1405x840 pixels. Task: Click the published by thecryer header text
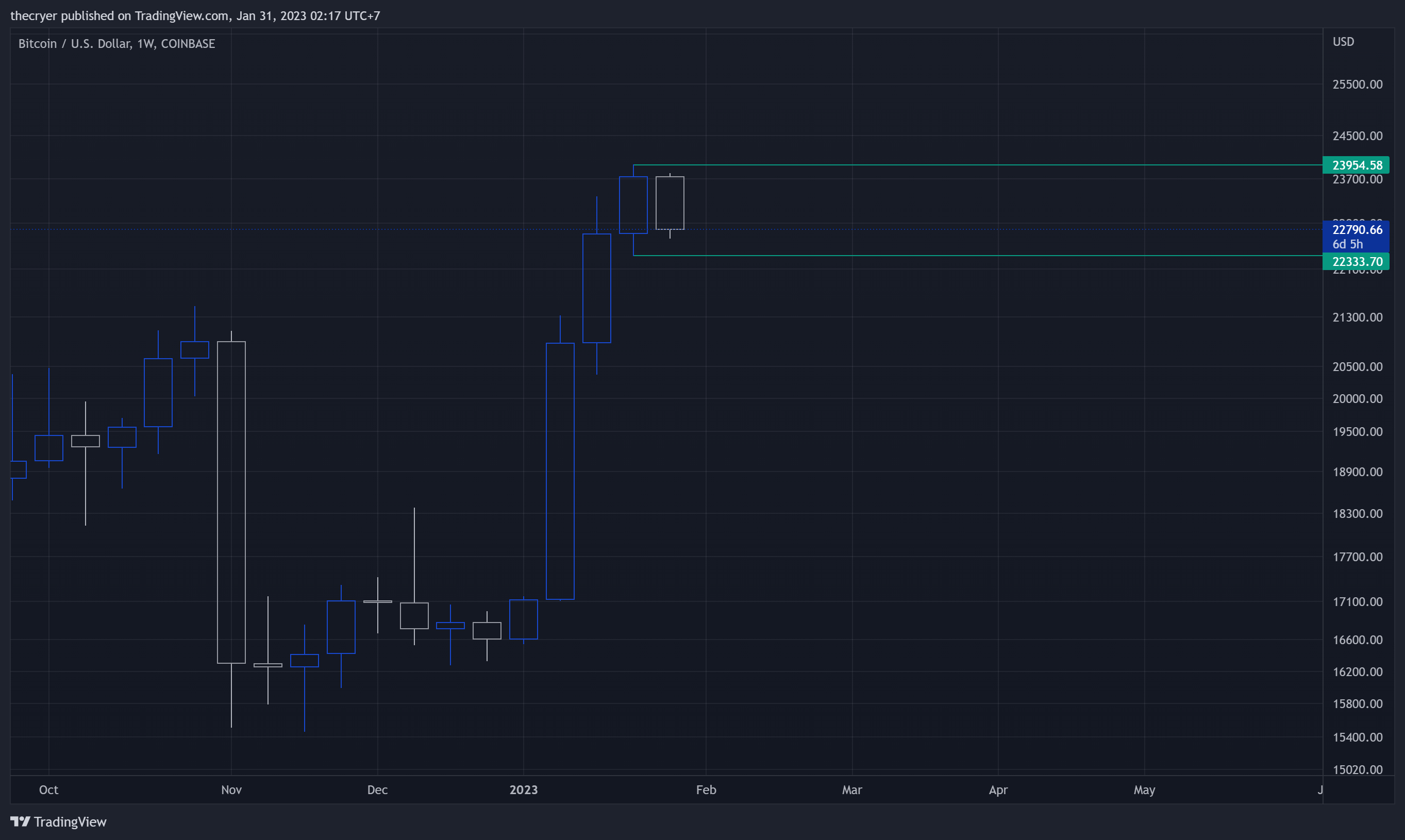195,15
